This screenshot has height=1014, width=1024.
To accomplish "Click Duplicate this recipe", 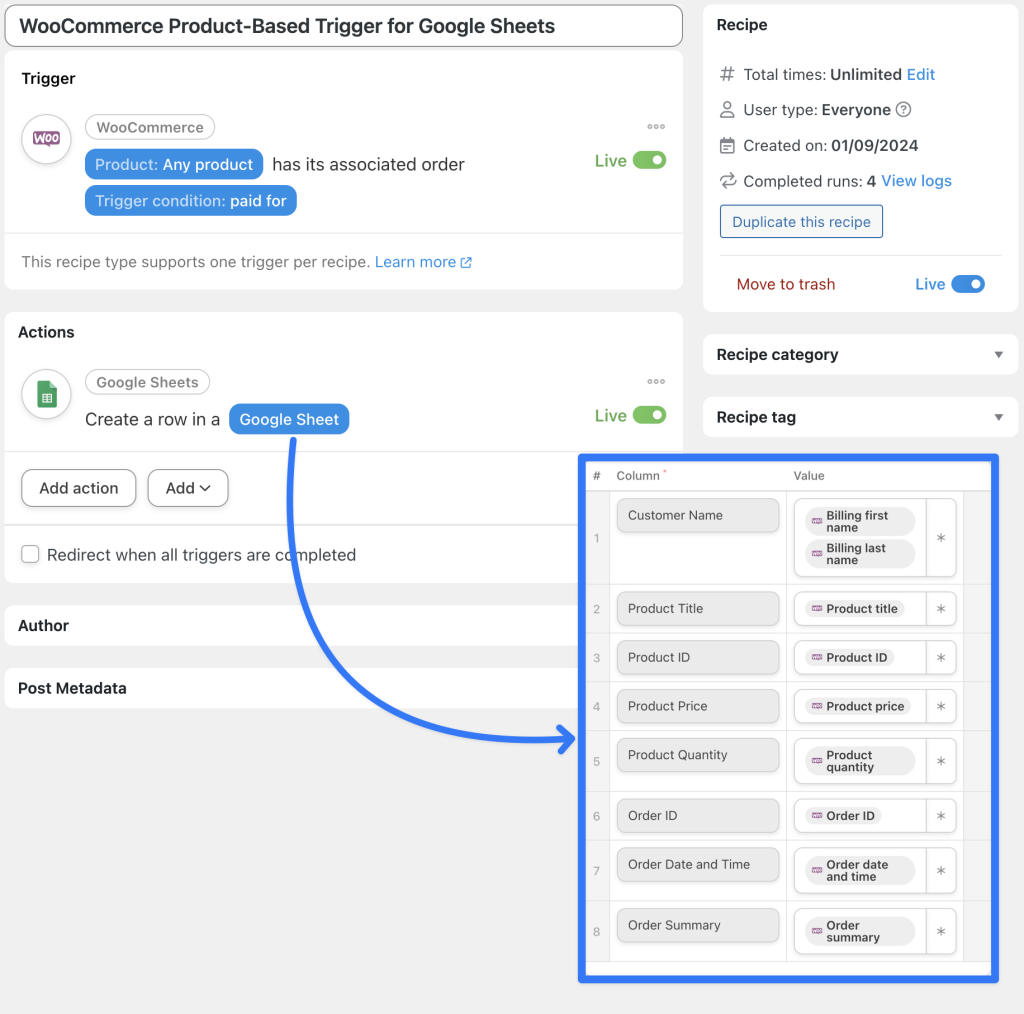I will pos(801,222).
